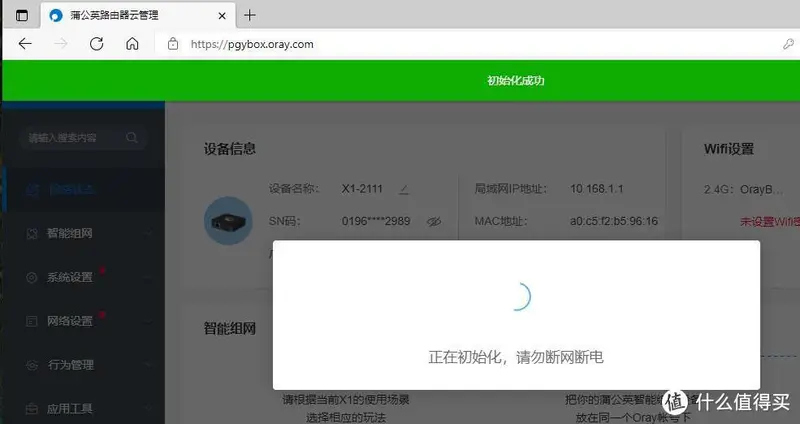
Task: Click the site lock icon
Action: click(x=173, y=44)
